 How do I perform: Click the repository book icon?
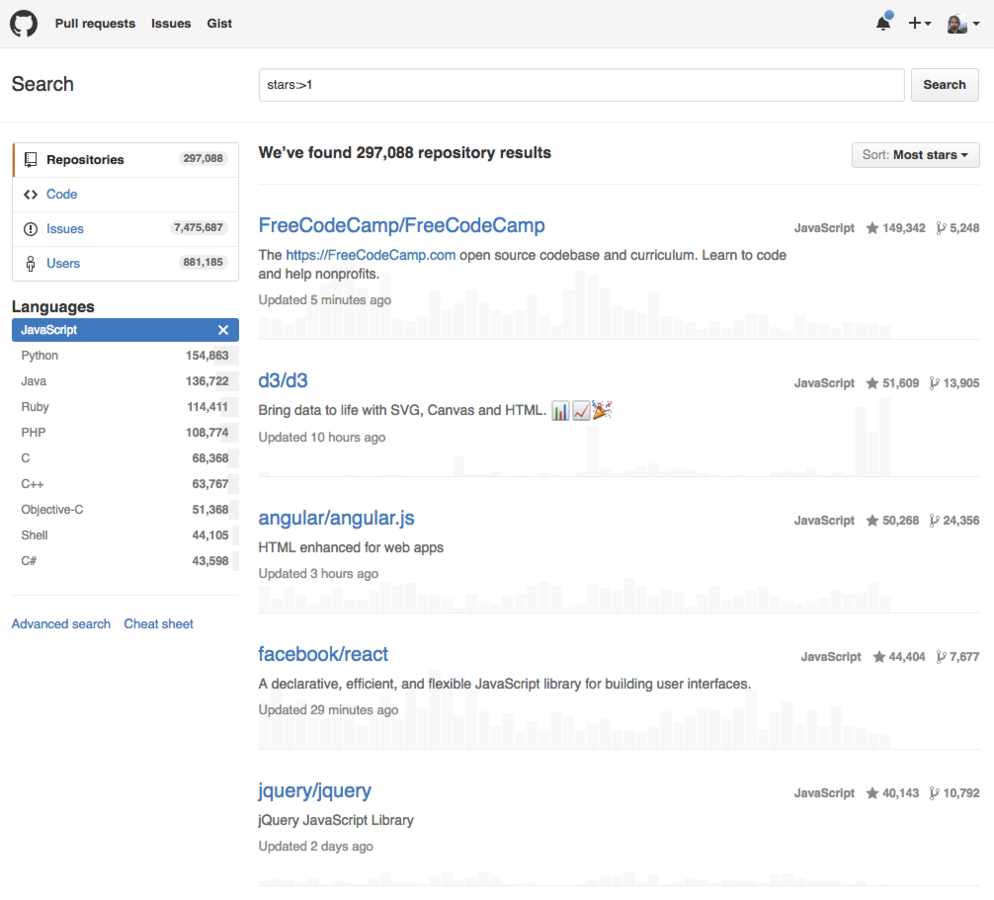30,160
